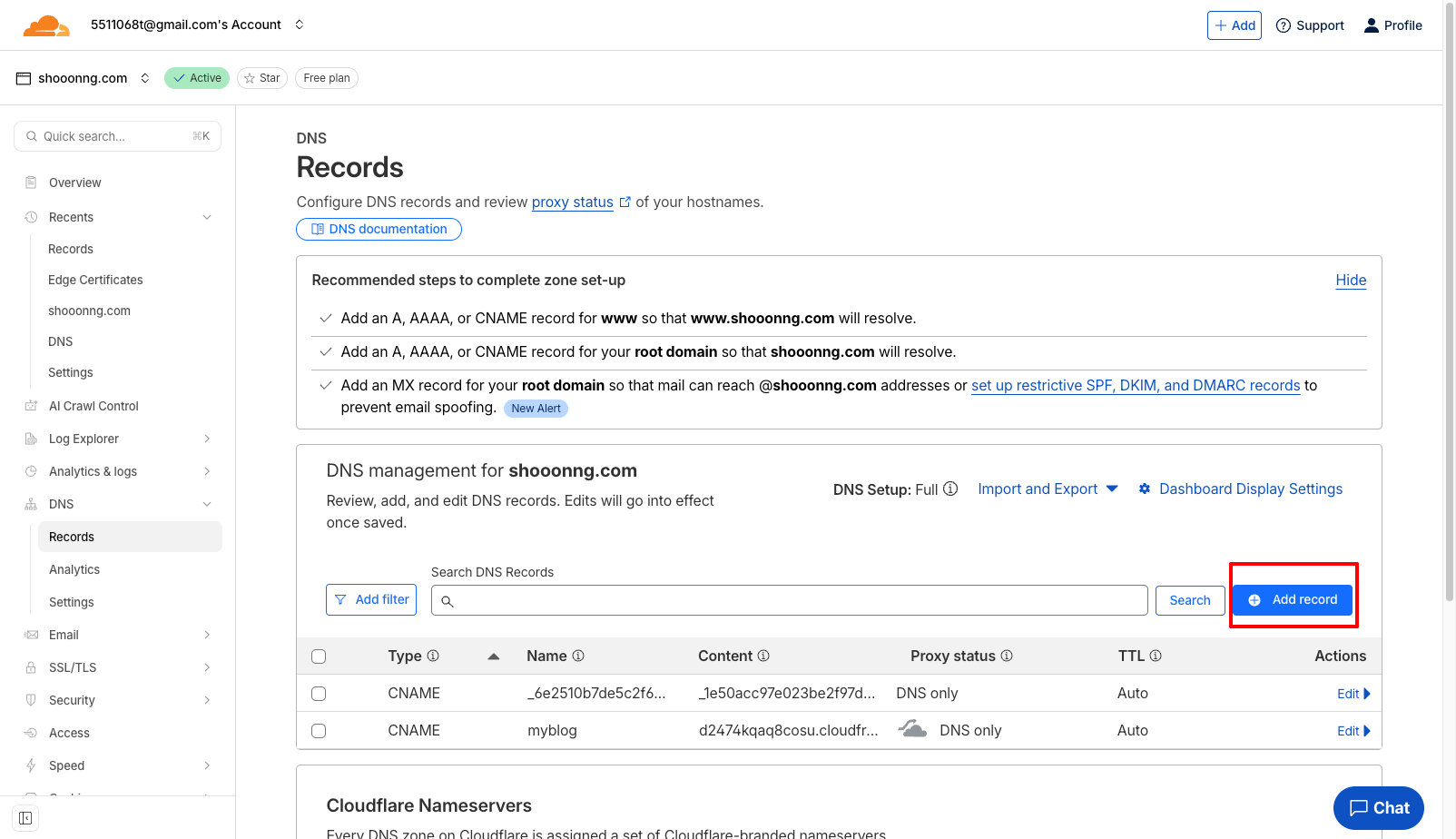Open the account switcher dropdown
The width and height of the screenshot is (1456, 839).
pos(300,25)
